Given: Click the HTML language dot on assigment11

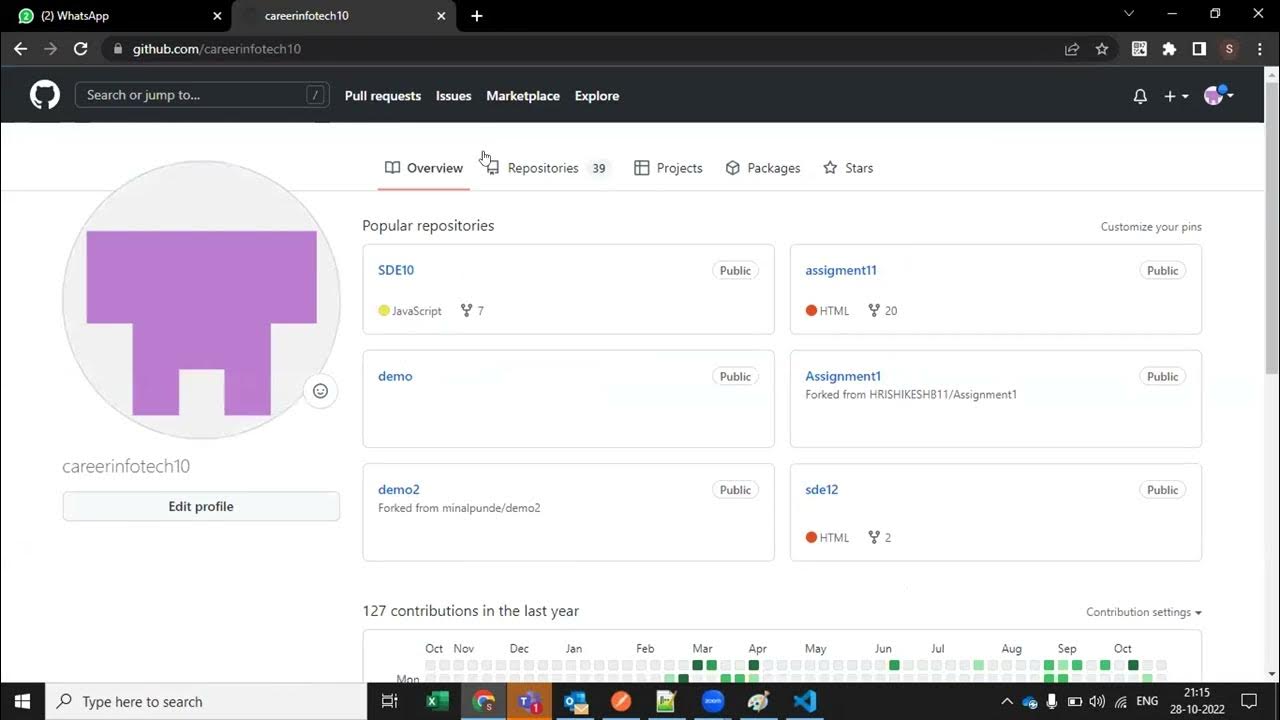Looking at the screenshot, I should point(811,311).
